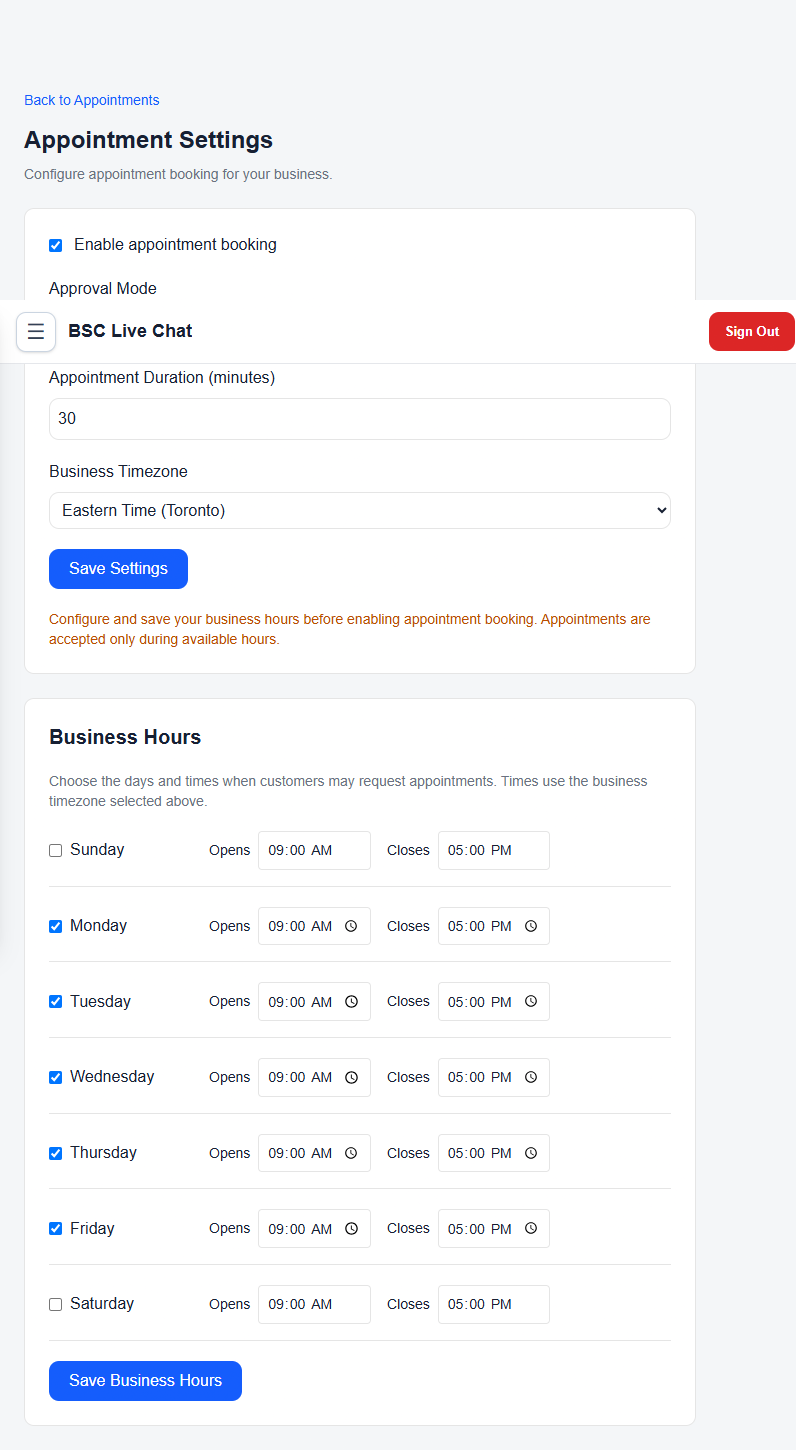Open the Business Timezone dropdown
This screenshot has width=796, height=1450.
(360, 510)
